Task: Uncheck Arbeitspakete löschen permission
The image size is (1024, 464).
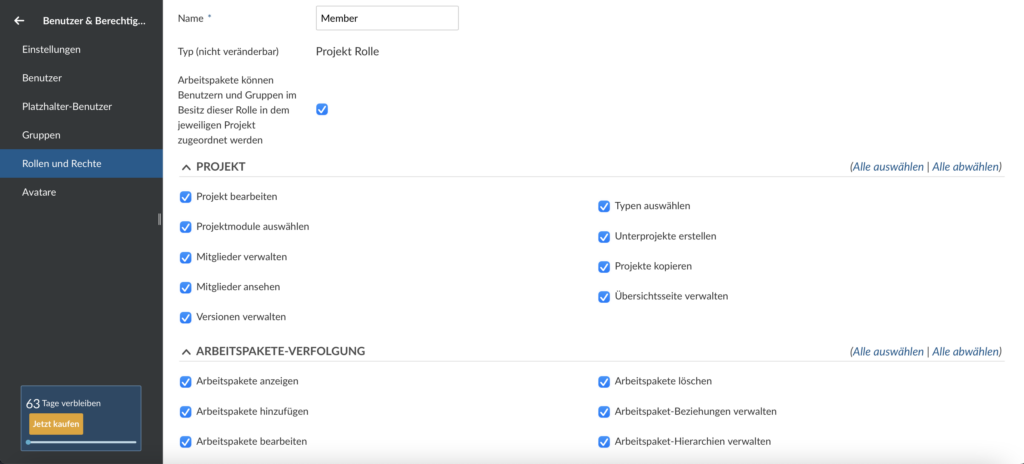Action: [604, 382]
